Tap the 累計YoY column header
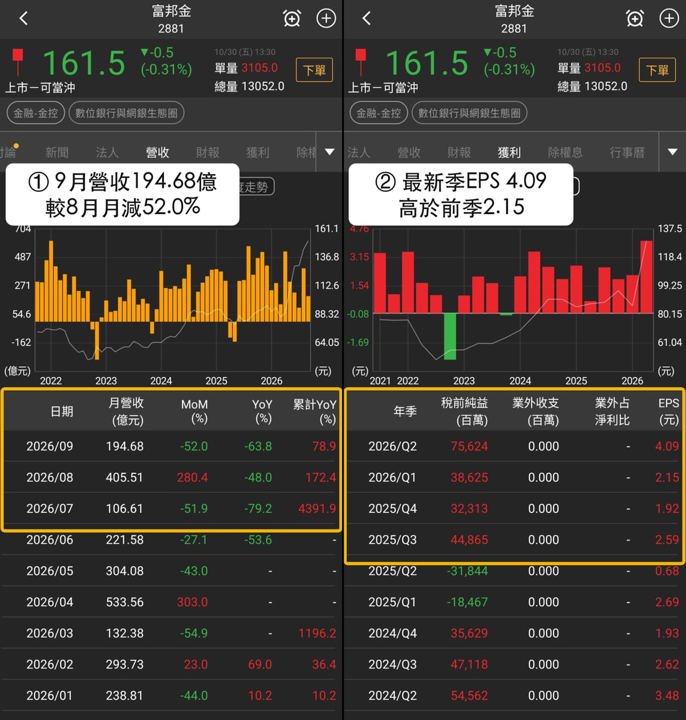Screen dimensions: 686x720 315,411
